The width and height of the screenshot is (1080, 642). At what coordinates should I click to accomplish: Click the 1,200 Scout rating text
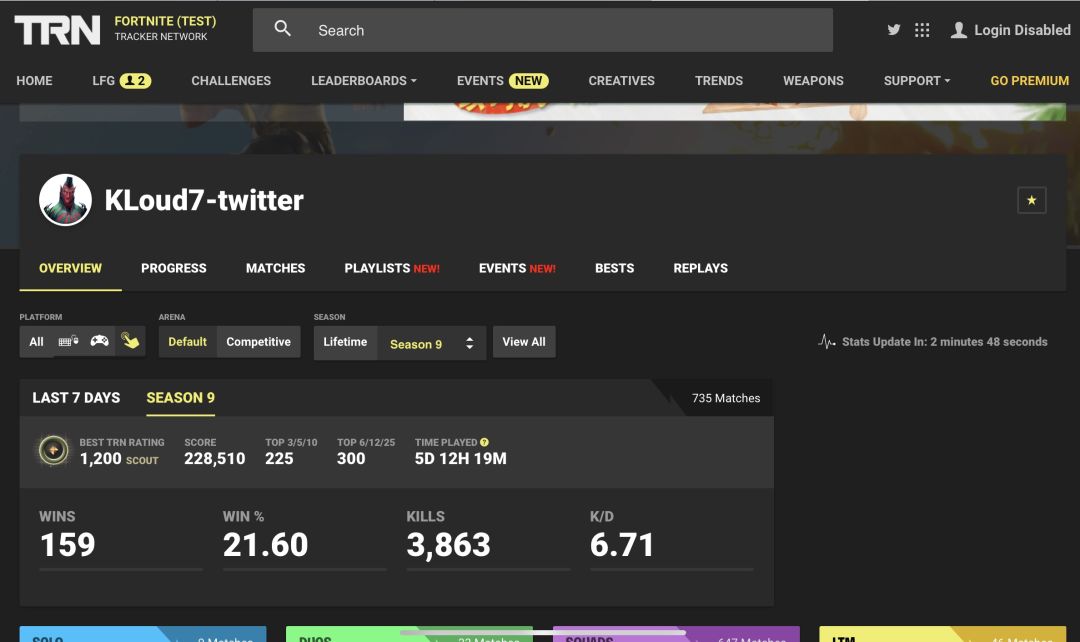pyautogui.click(x=119, y=459)
